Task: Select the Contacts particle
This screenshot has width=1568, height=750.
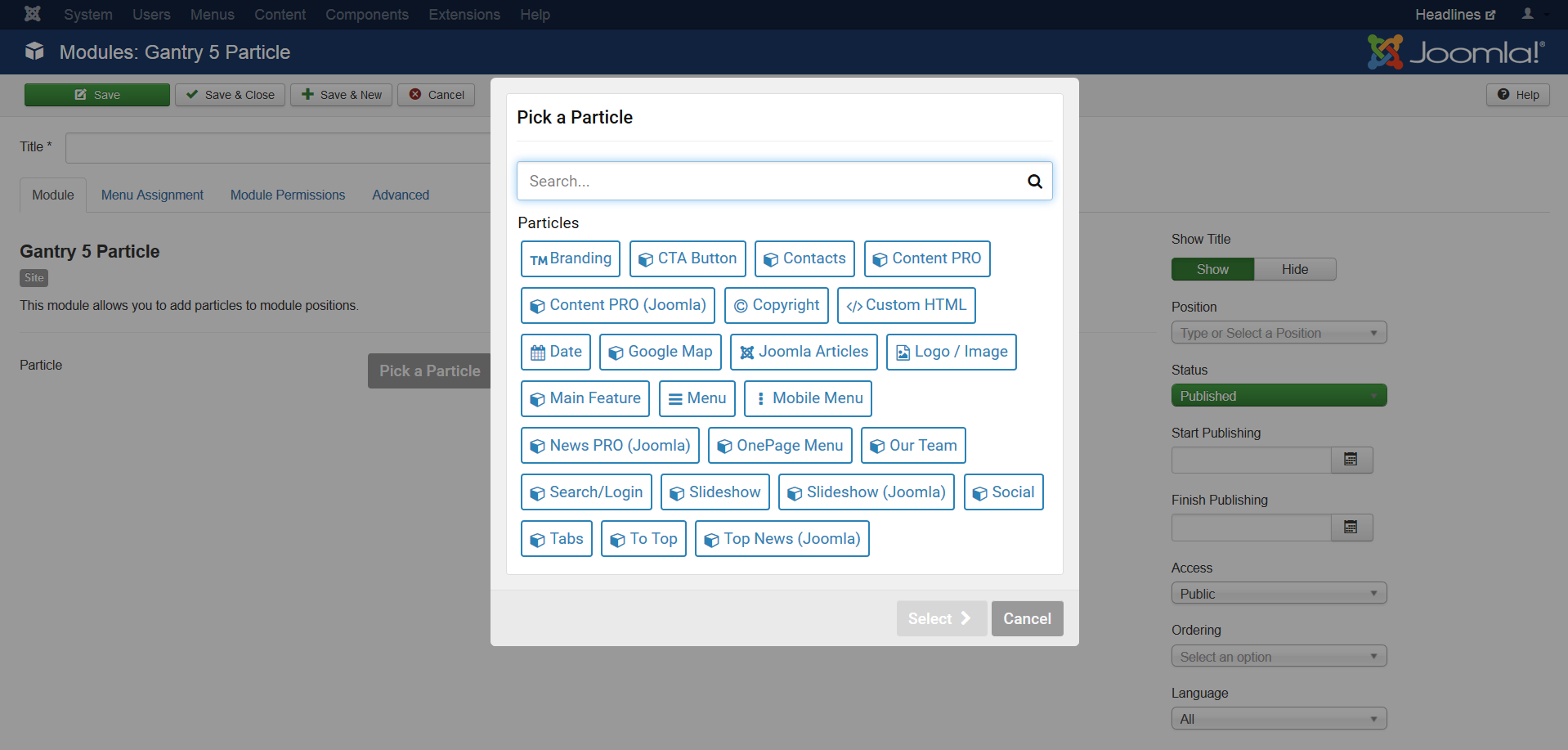Action: point(804,258)
